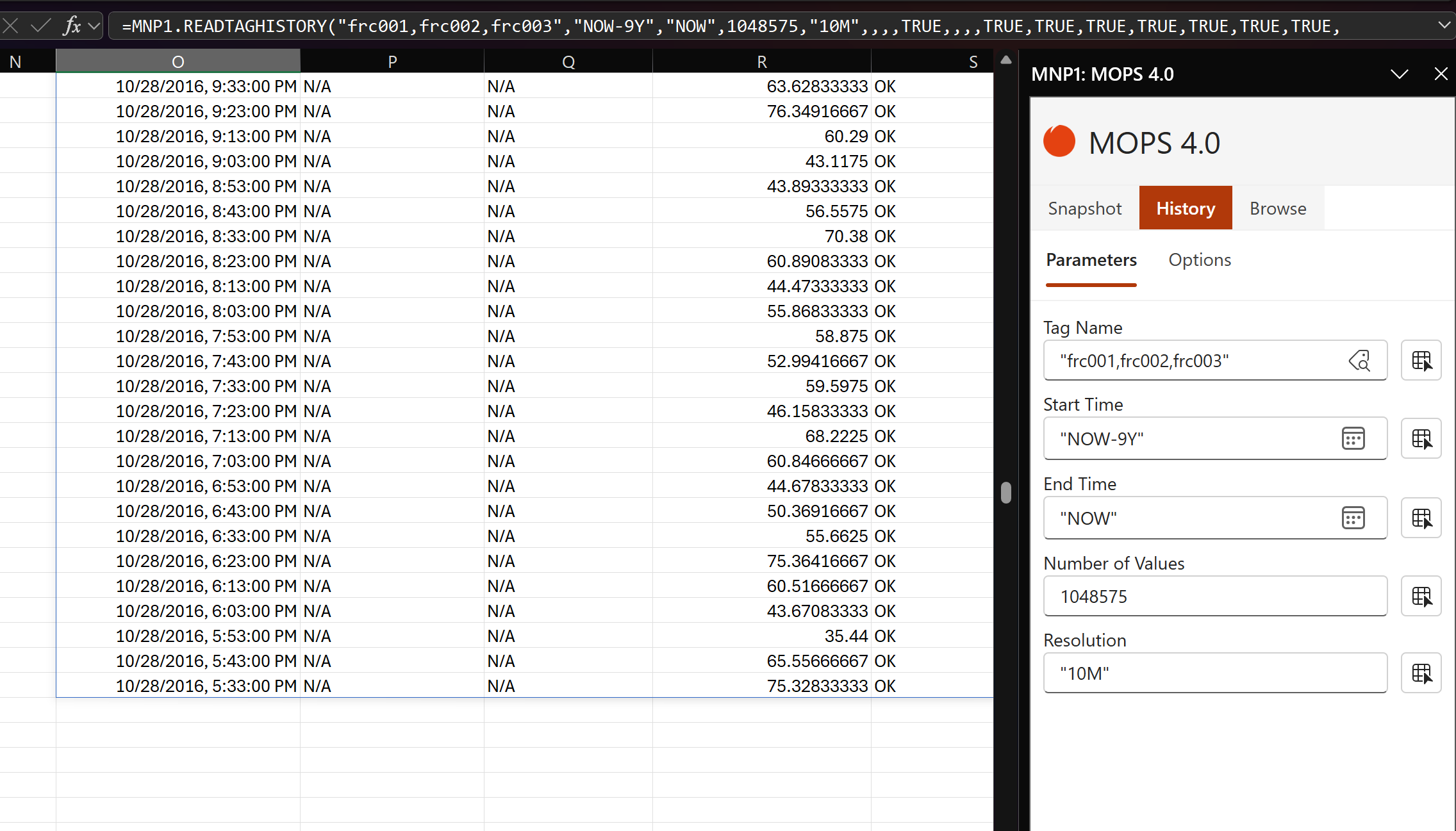This screenshot has height=831, width=1456.
Task: Open the tag search picker for Tag Name
Action: (x=1361, y=361)
